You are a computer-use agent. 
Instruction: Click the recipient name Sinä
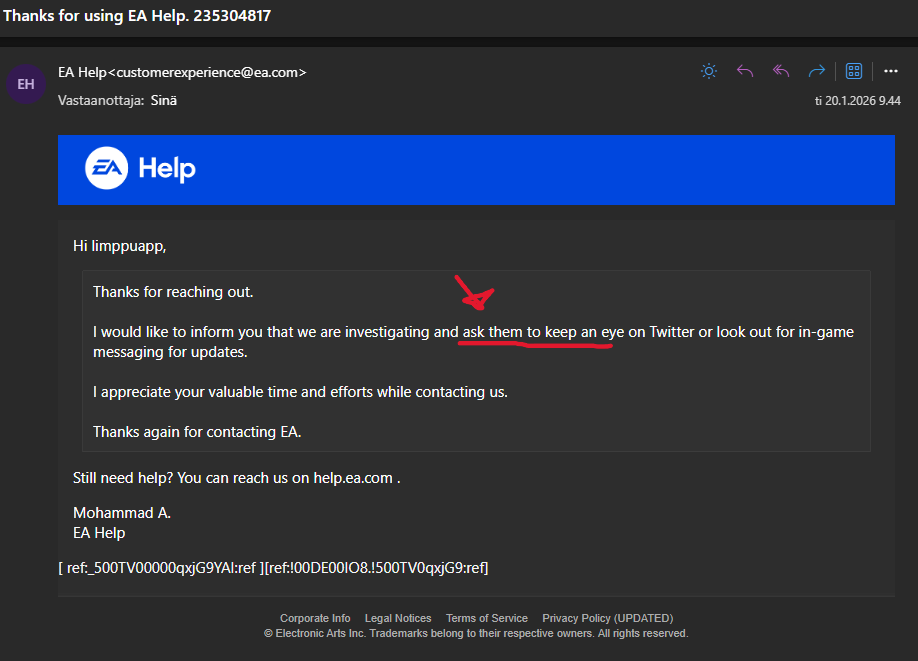click(164, 101)
